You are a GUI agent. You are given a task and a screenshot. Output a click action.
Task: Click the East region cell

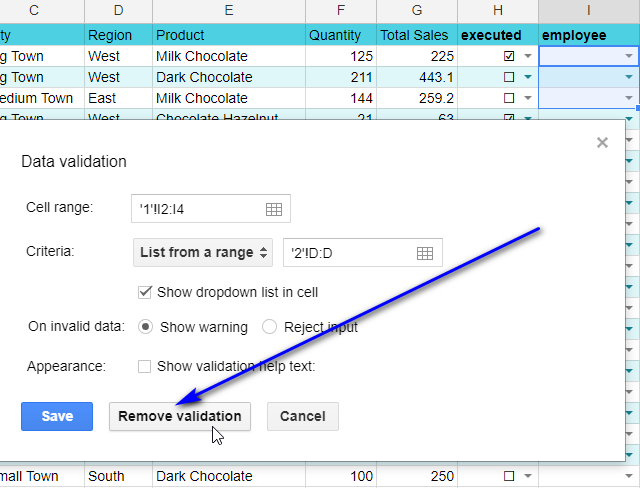pos(118,98)
